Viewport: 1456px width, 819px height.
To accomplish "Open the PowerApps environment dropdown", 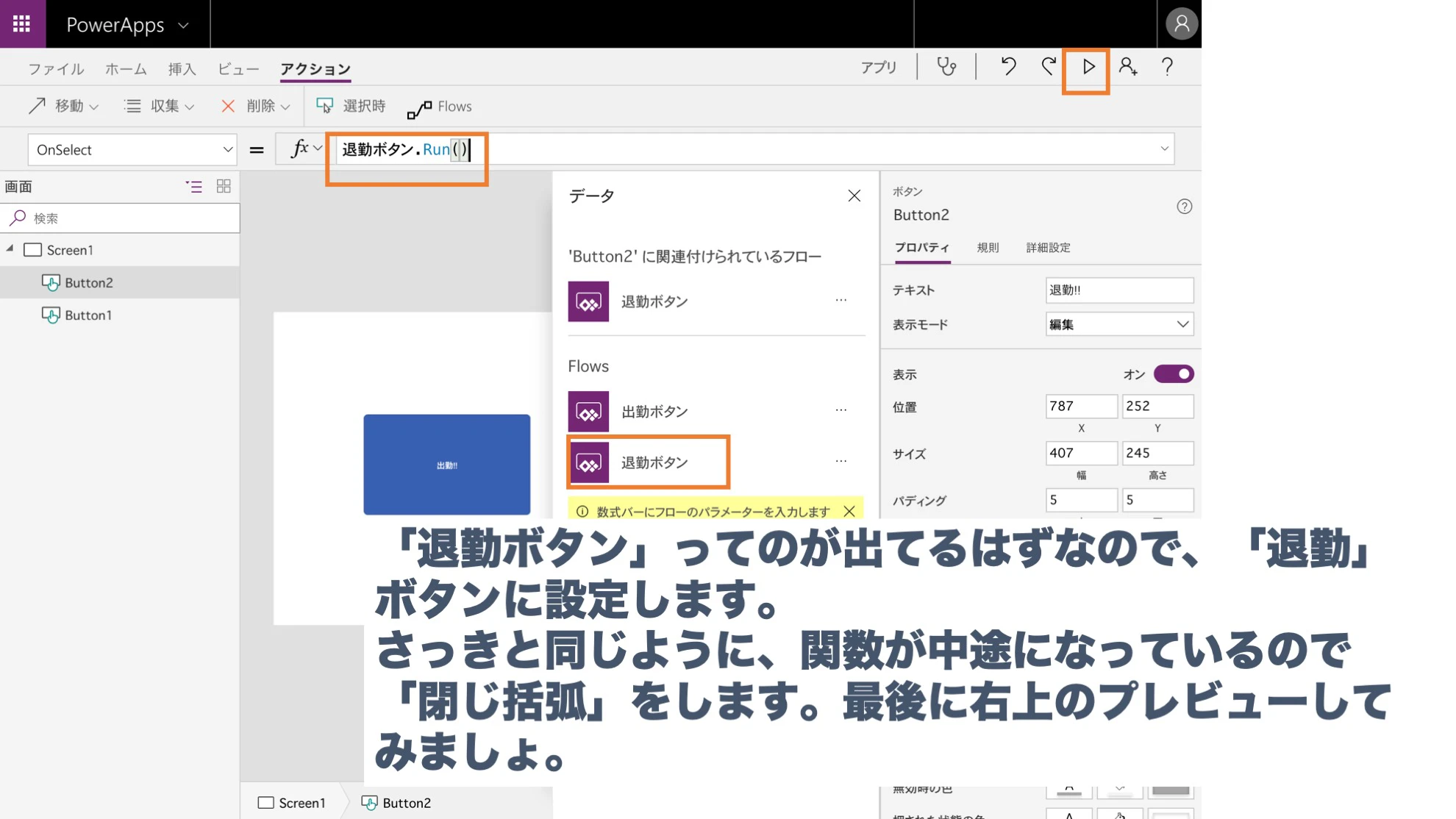I will click(x=184, y=25).
